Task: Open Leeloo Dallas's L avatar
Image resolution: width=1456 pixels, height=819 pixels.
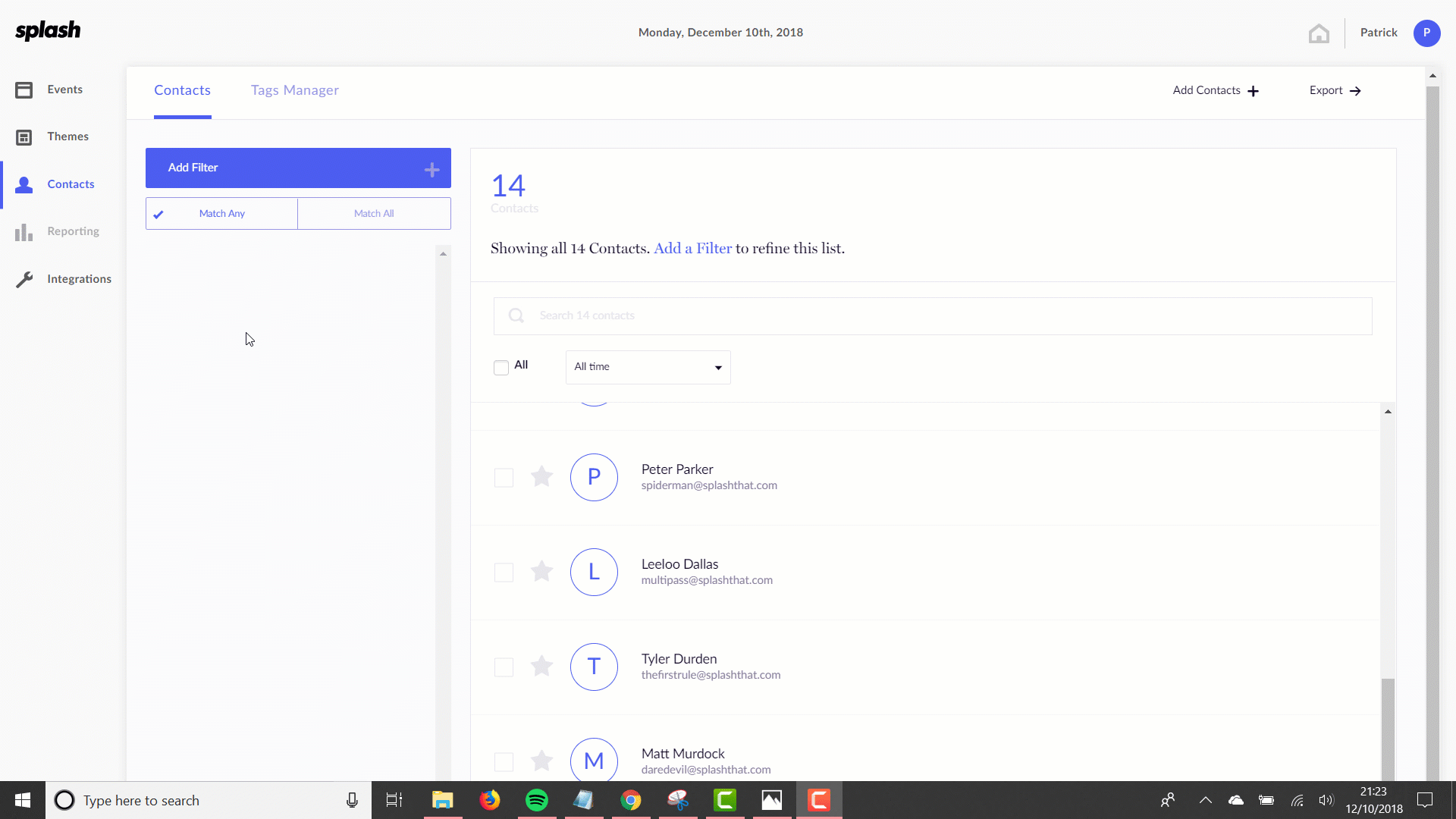Action: pyautogui.click(x=594, y=572)
